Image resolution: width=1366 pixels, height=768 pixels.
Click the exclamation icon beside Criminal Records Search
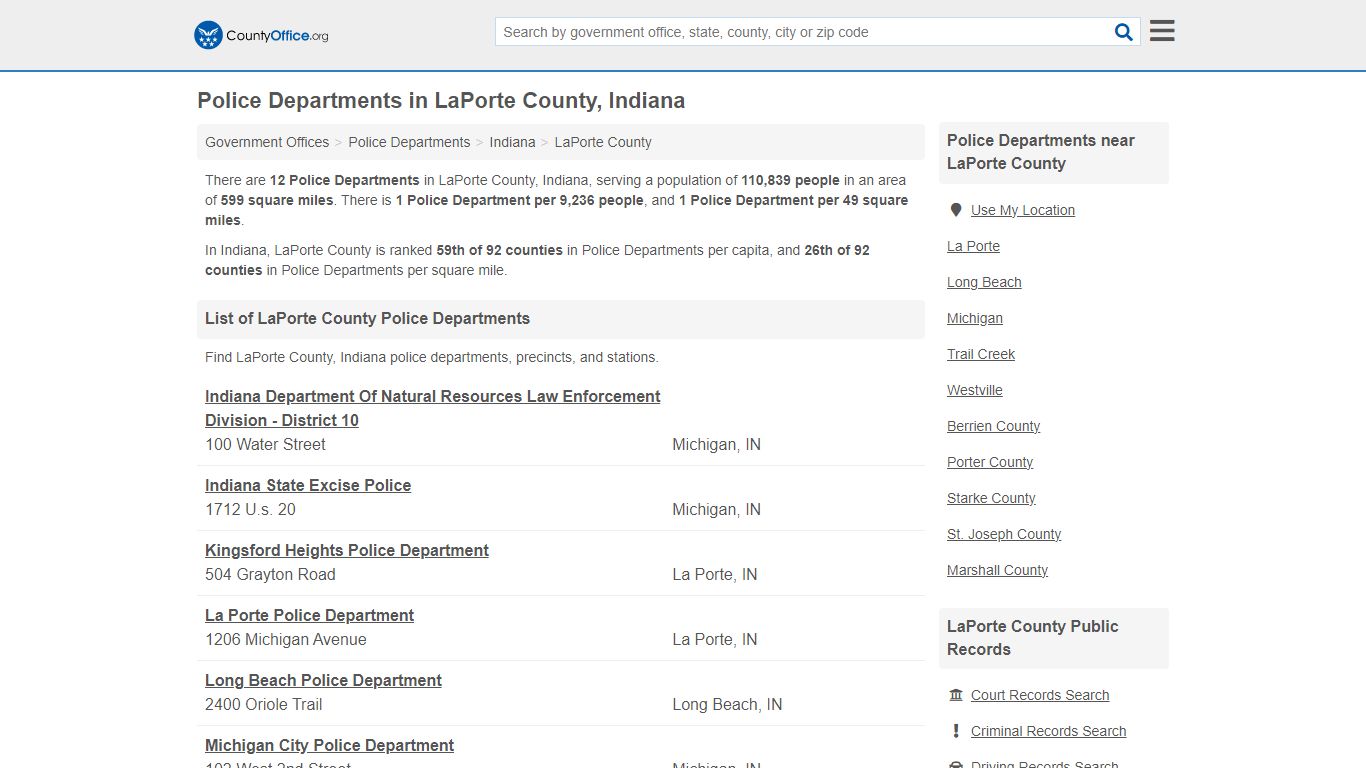(x=956, y=731)
